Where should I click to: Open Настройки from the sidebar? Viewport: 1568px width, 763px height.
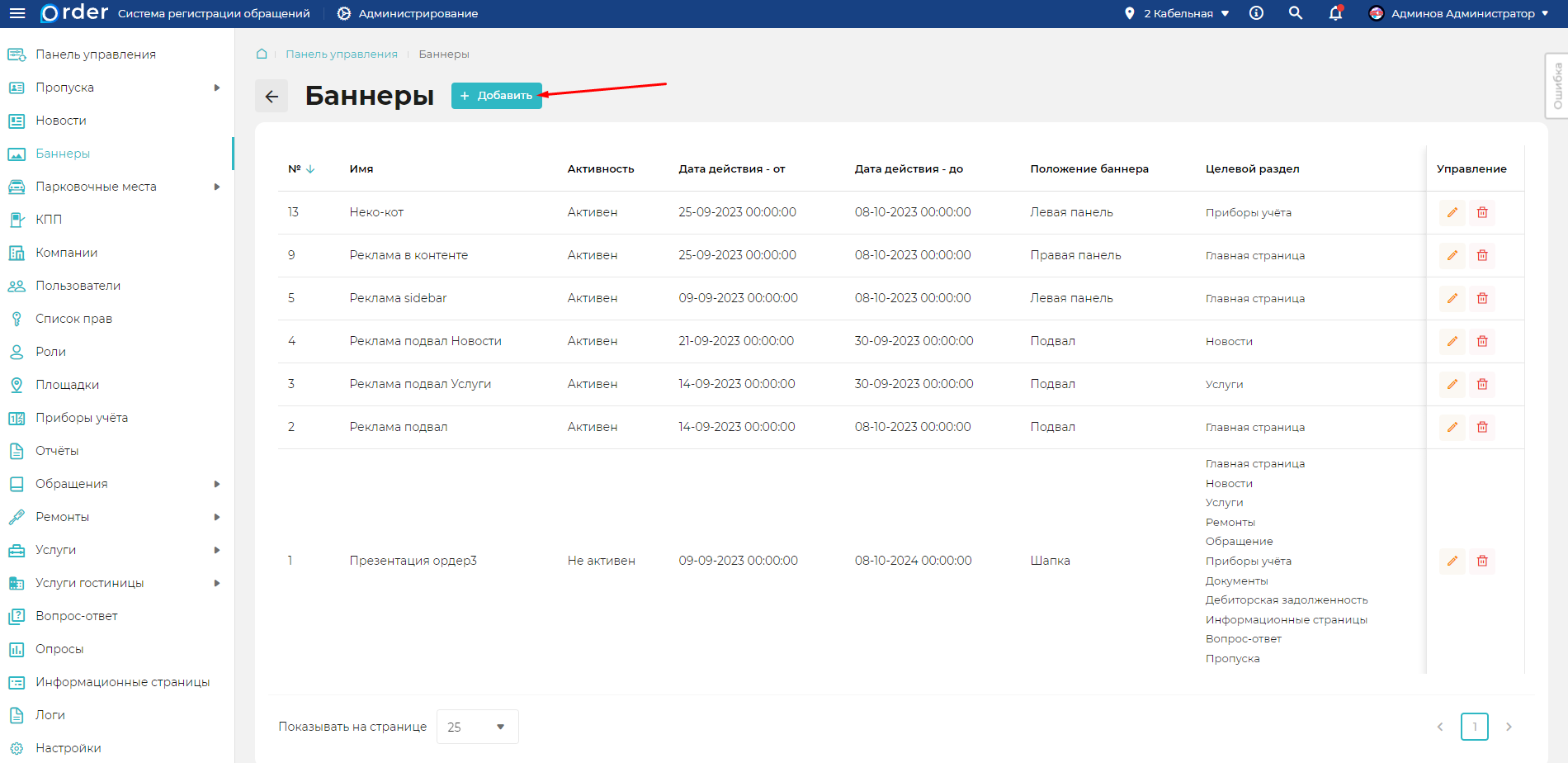click(x=68, y=748)
